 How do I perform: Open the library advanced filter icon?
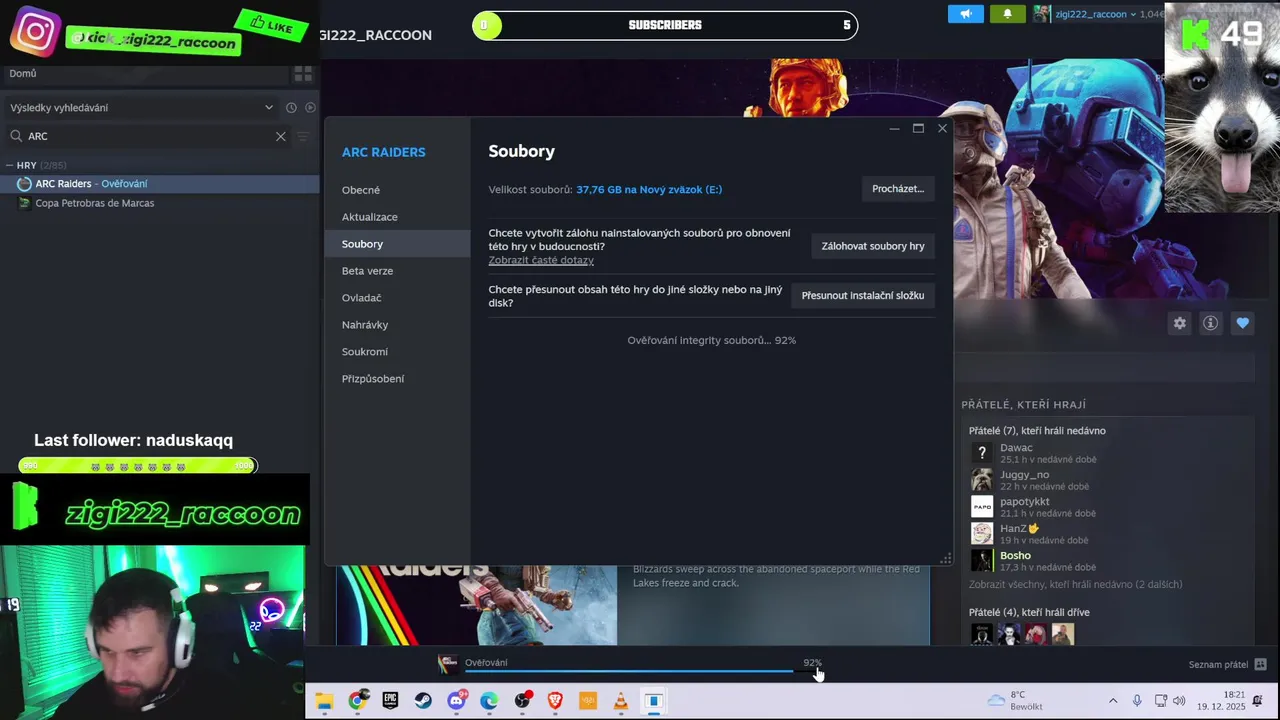point(303,136)
